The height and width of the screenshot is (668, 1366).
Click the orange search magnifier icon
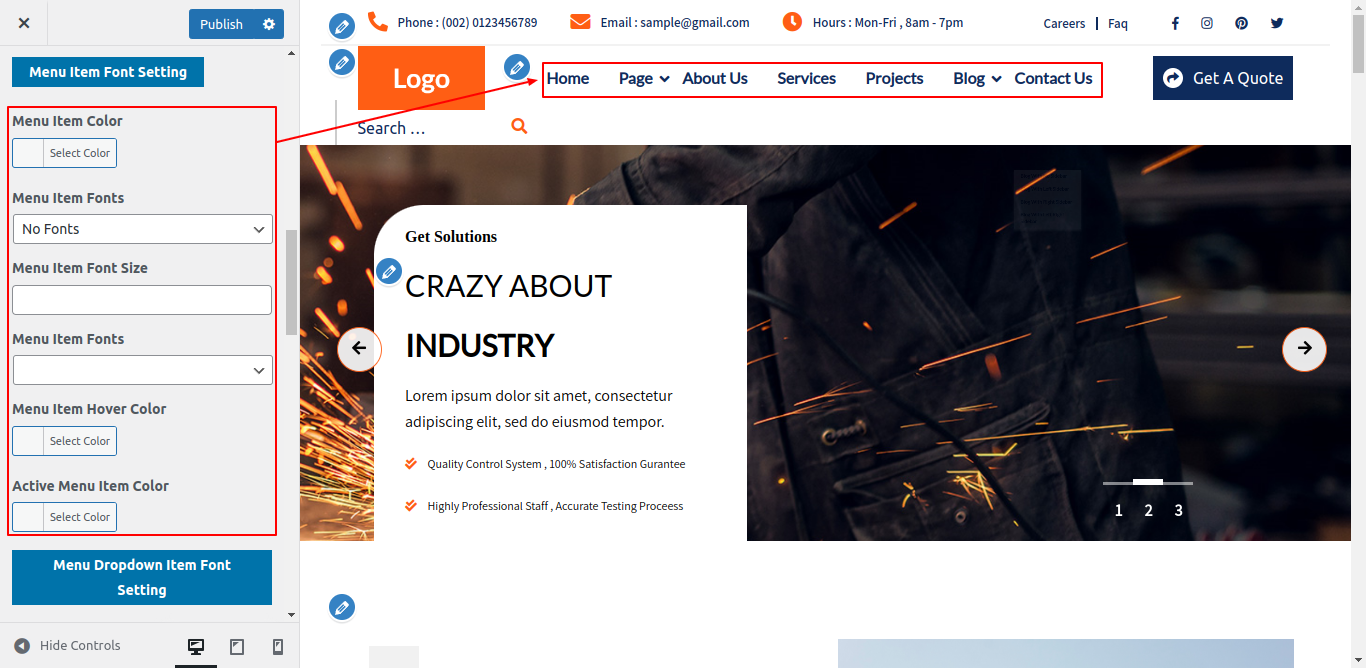point(518,126)
